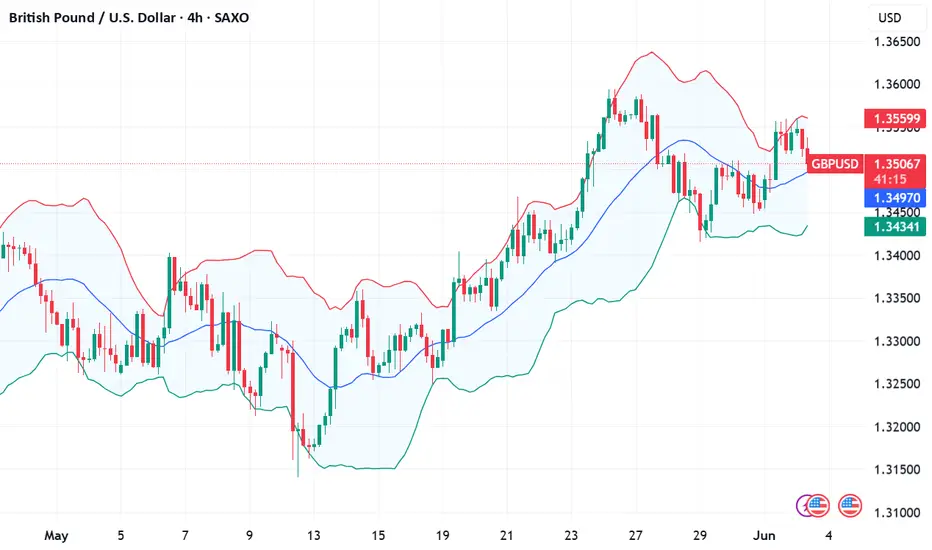Click the US flag event icon overlapping purple circle
Image resolution: width=932 pixels, height=550 pixels.
click(x=818, y=506)
